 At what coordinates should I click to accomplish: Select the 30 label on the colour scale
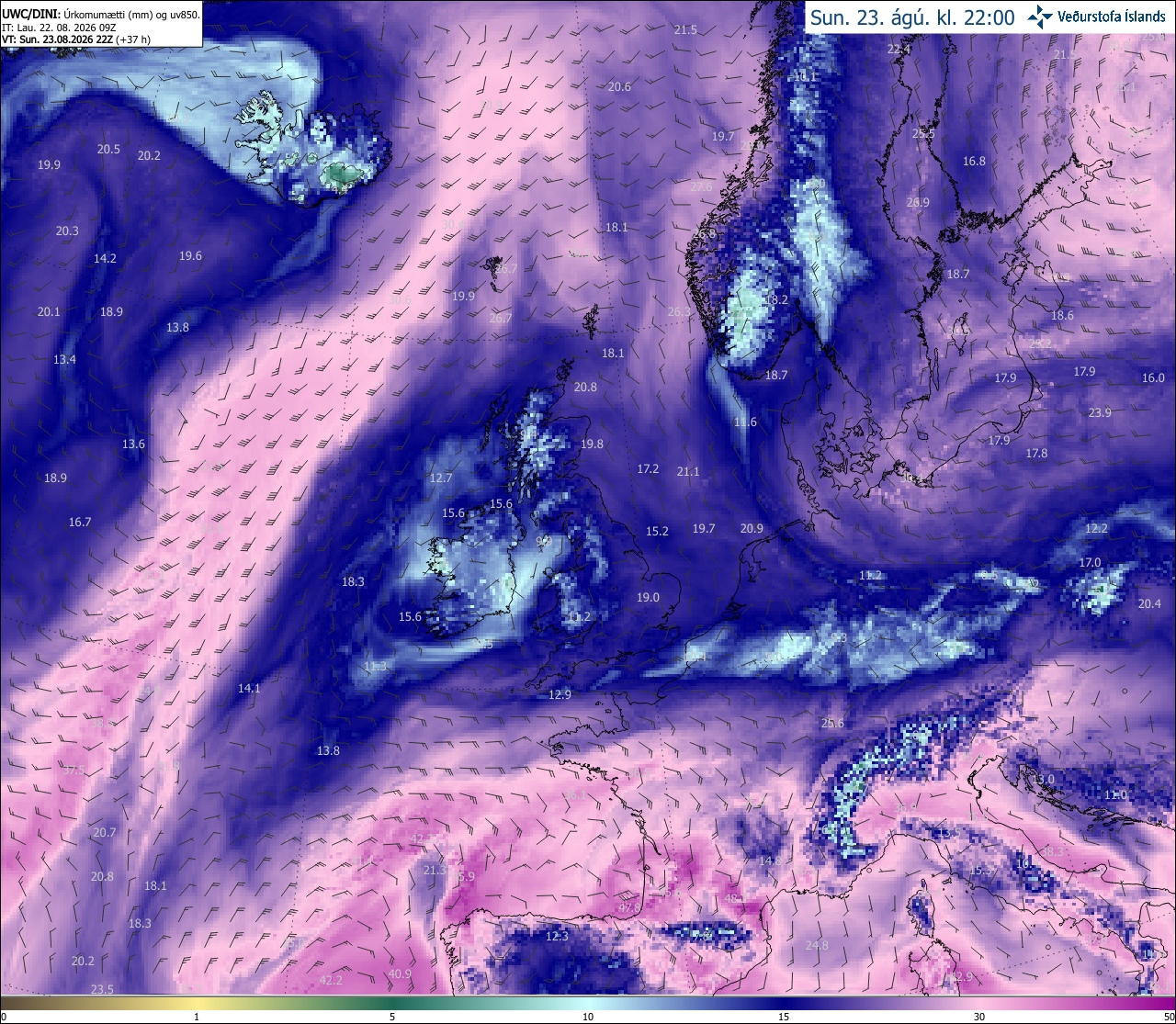(979, 1017)
